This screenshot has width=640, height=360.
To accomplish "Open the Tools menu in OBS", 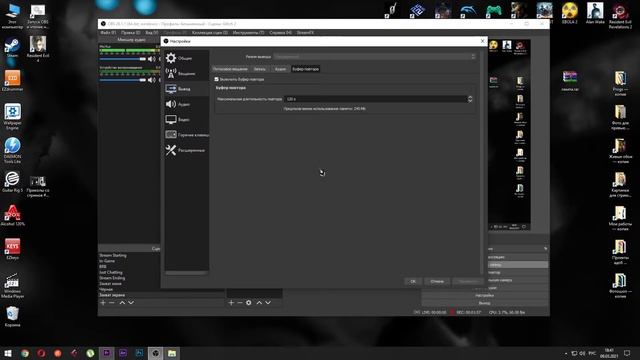I will (x=248, y=33).
